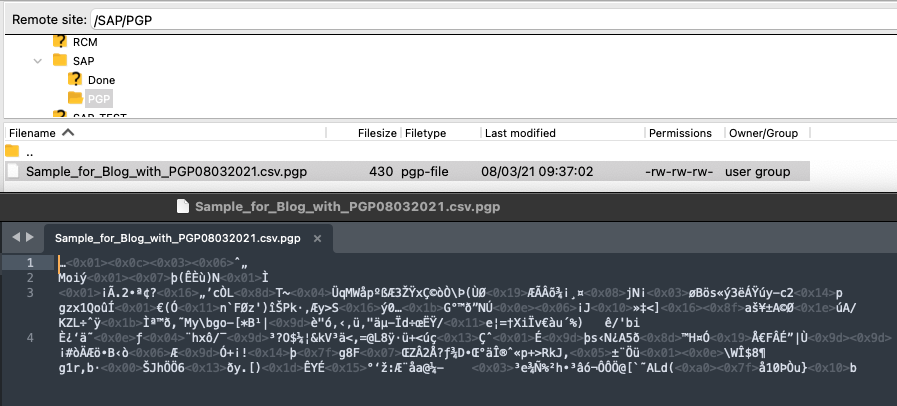The height and width of the screenshot is (406, 897).
Task: Click the document icon in editor title bar
Action: click(x=182, y=207)
